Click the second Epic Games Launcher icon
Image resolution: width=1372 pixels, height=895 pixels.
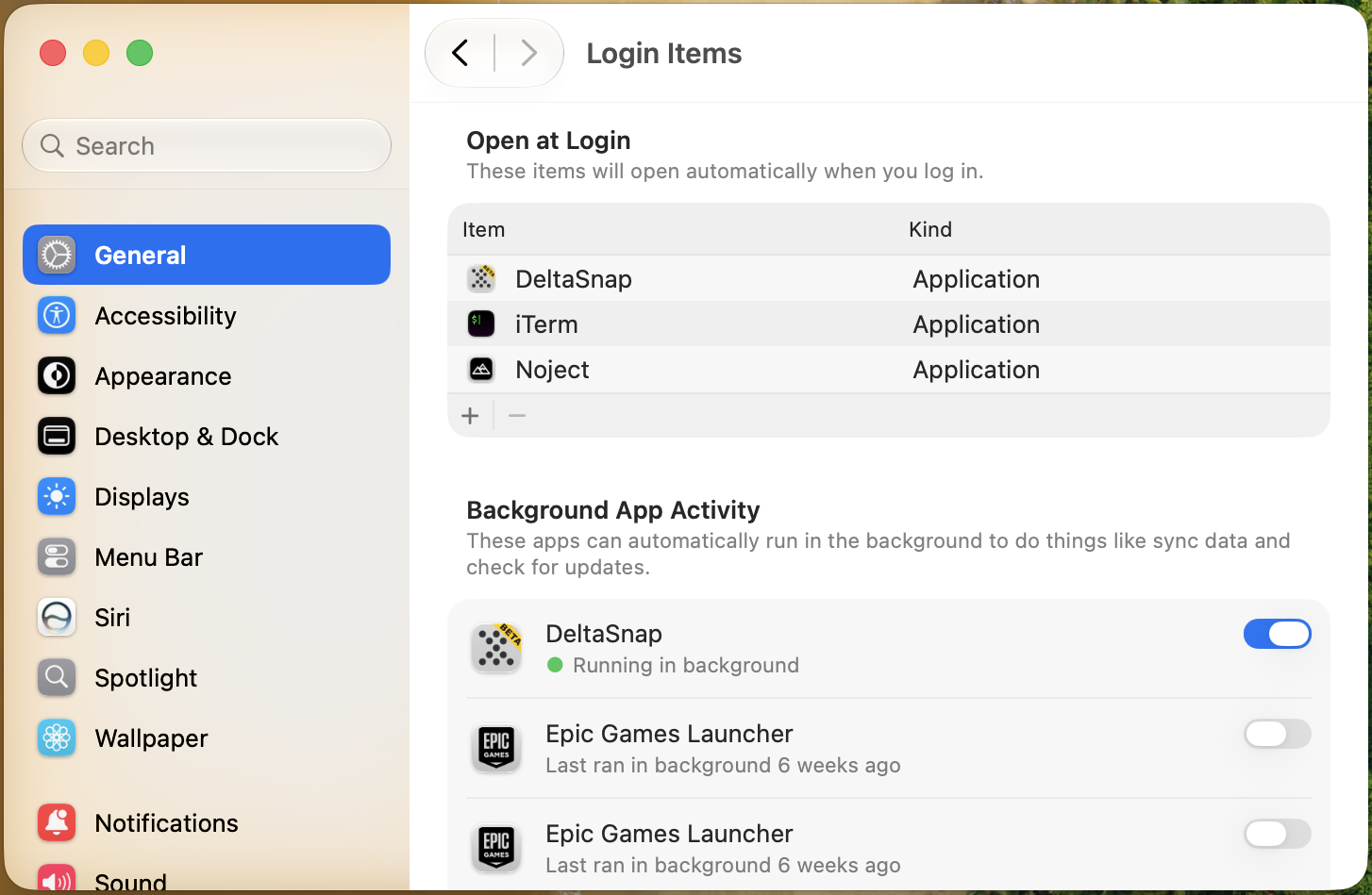click(x=496, y=848)
